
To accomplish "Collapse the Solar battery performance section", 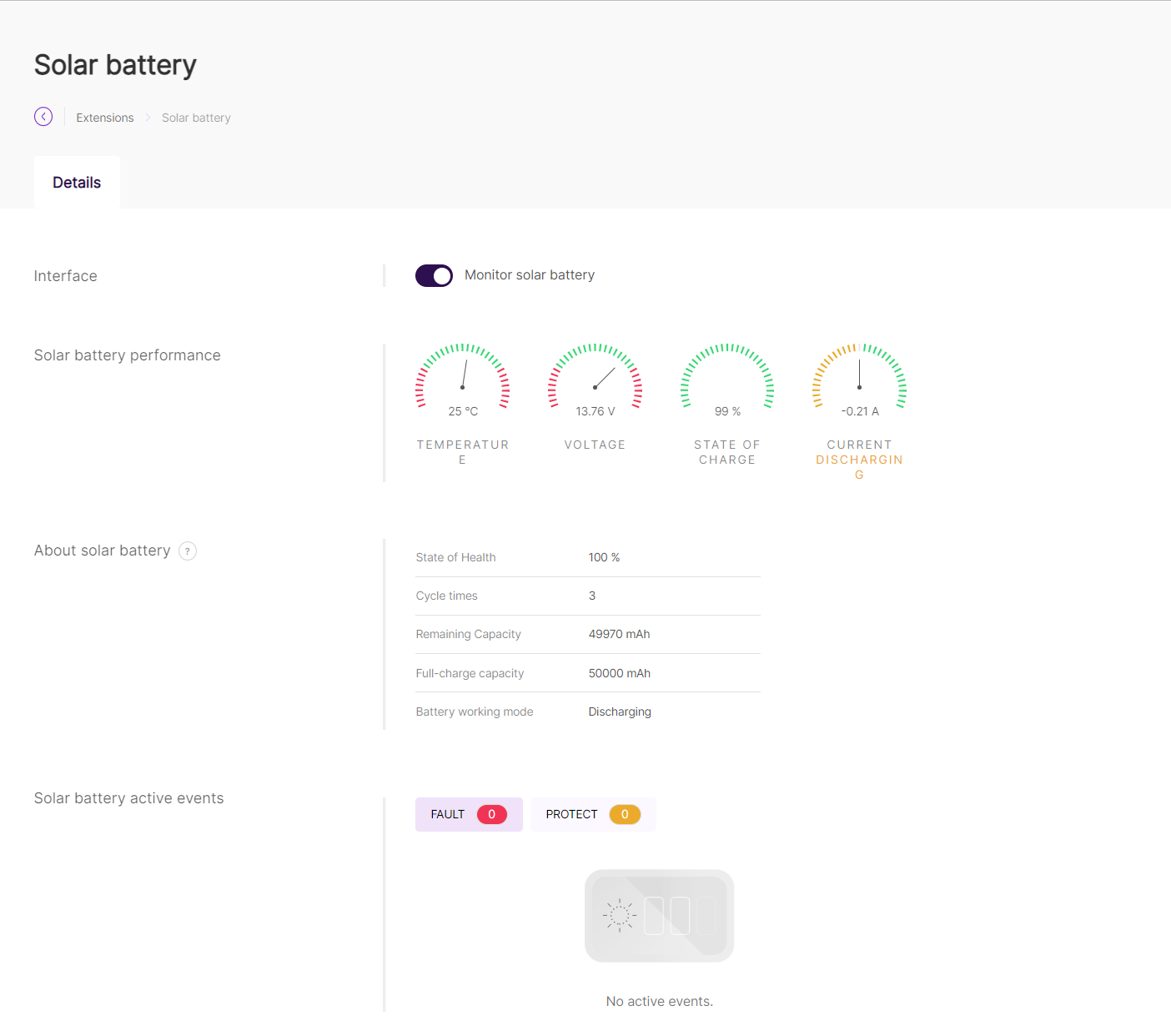I will [127, 355].
